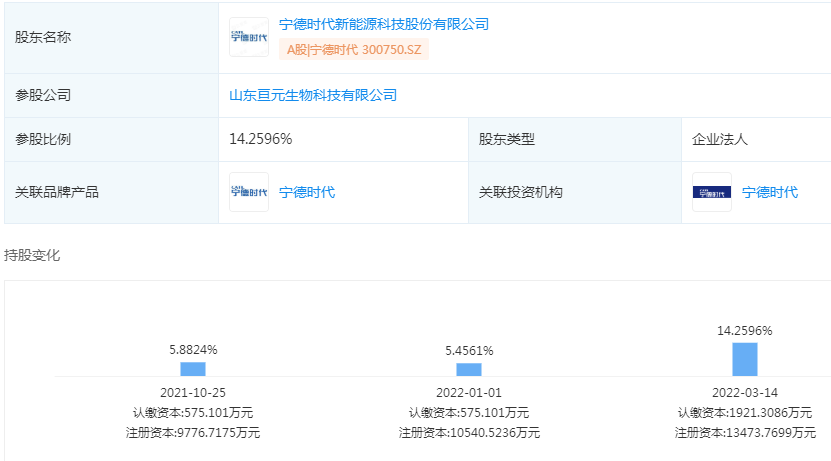831x461 pixels.
Task: Select the 14.2596% shareholding ratio value
Action: click(261, 139)
